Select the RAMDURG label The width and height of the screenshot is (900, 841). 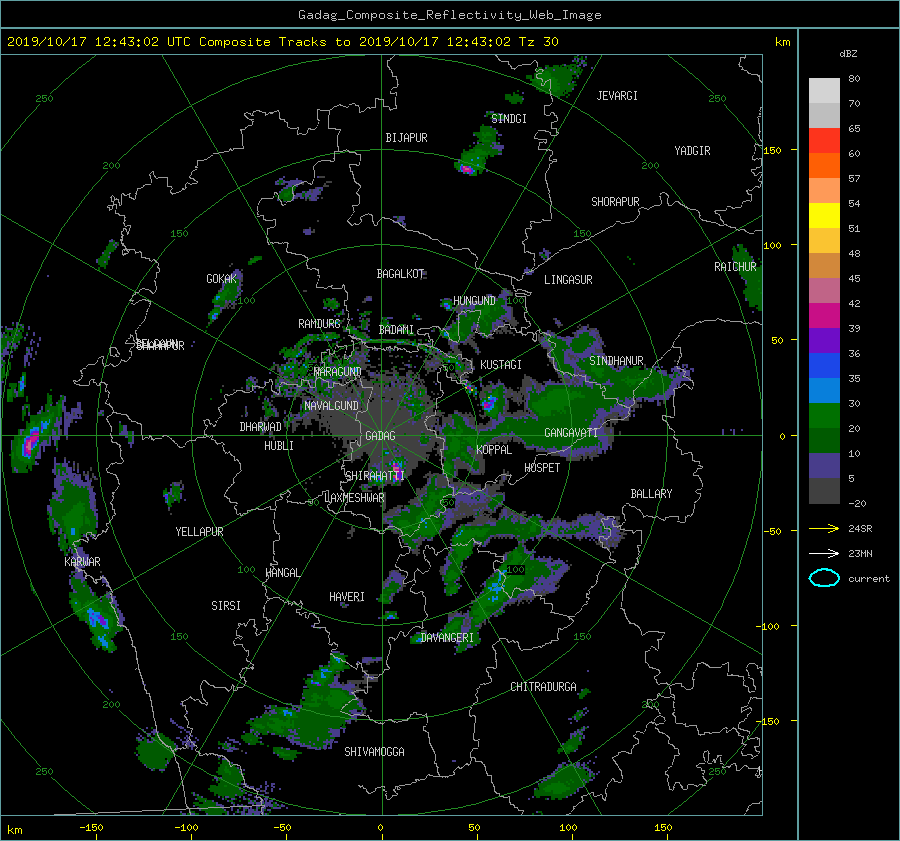[319, 324]
